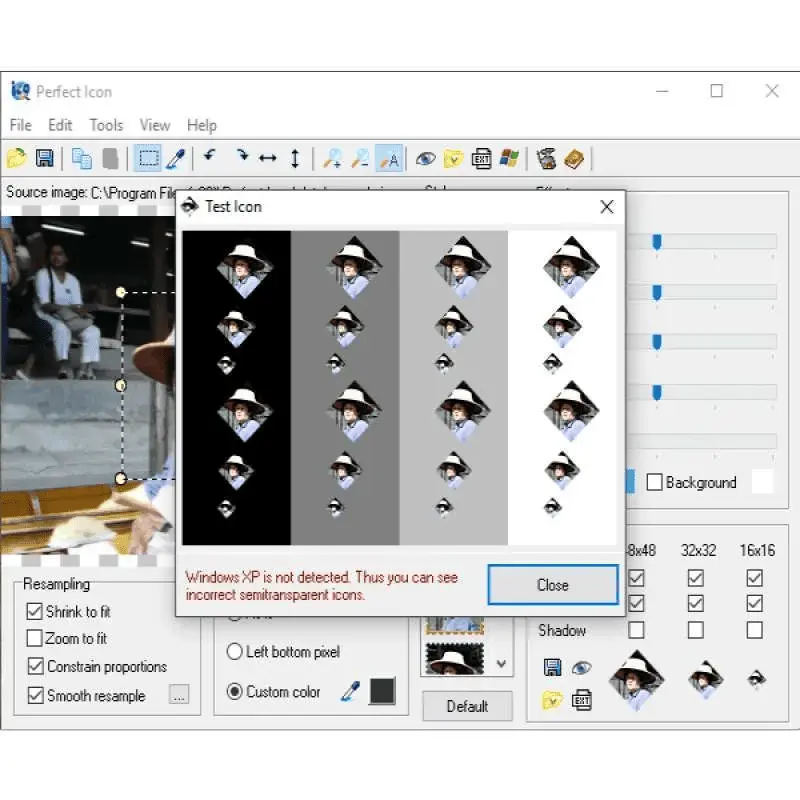Tick the Shadow checkbox under 32x32
This screenshot has width=800, height=800.
[695, 630]
